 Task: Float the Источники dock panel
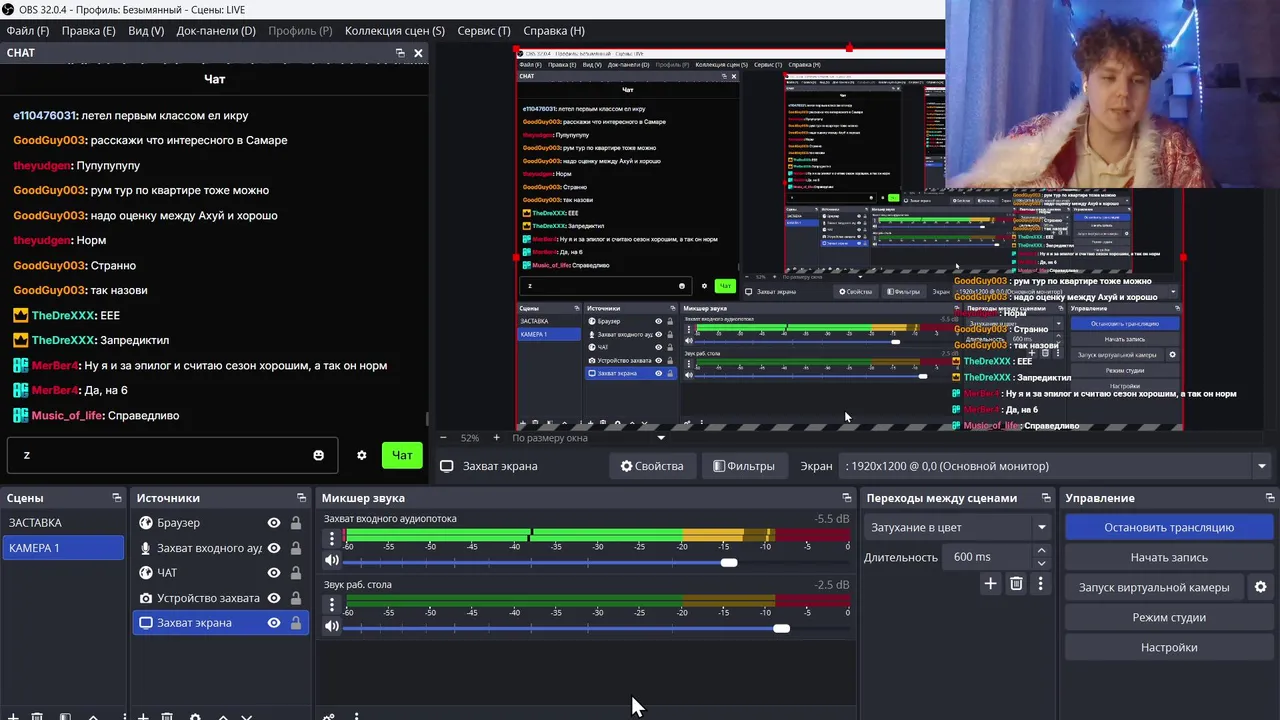302,498
